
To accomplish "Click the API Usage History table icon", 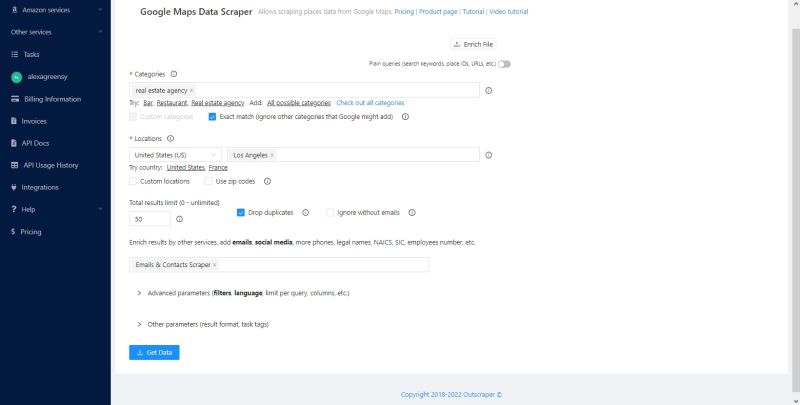I will point(14,165).
